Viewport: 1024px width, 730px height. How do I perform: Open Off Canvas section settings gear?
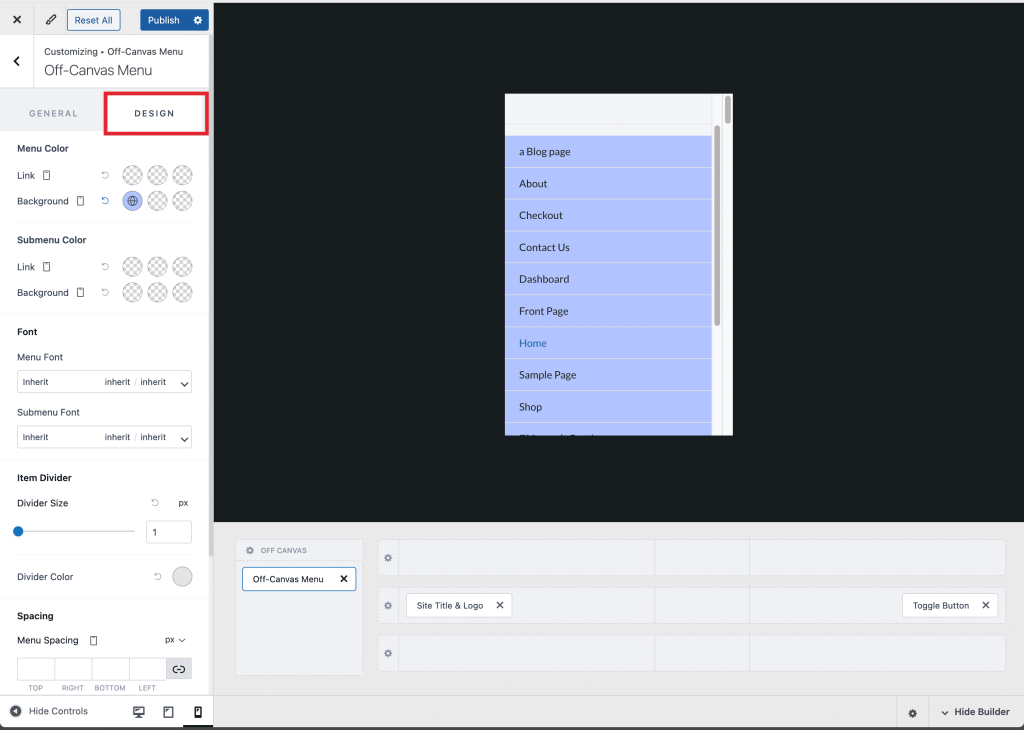pyautogui.click(x=250, y=551)
